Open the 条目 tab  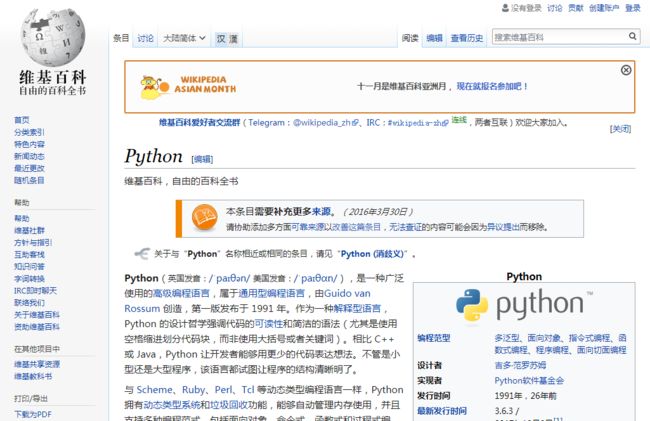[x=121, y=38]
